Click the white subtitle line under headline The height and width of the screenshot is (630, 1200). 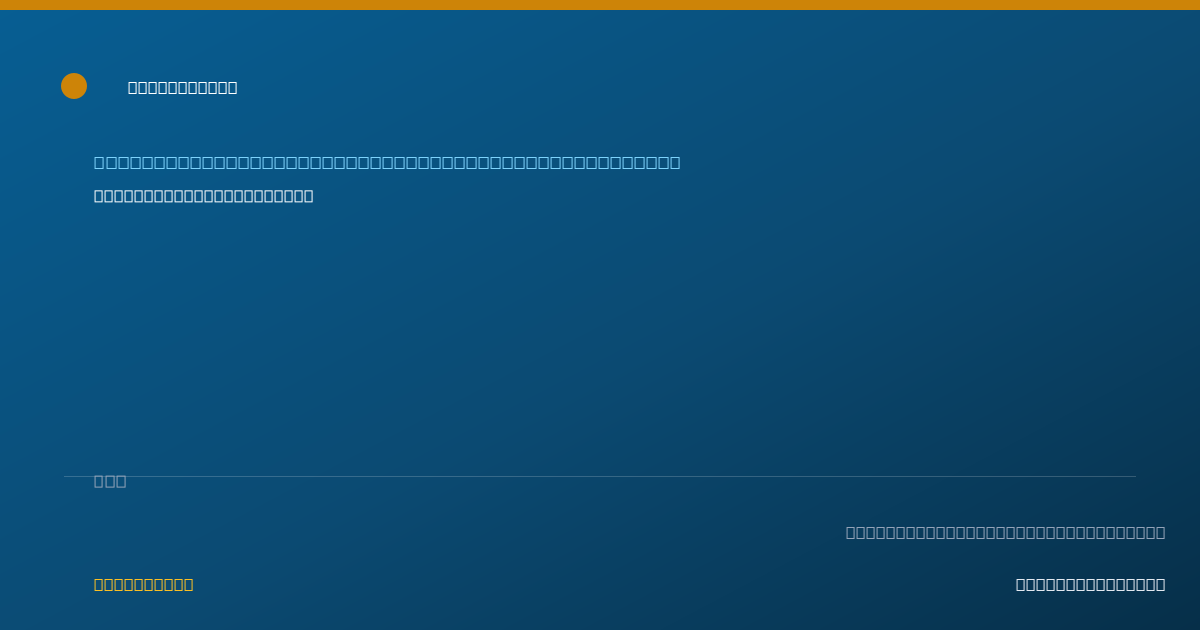[204, 196]
